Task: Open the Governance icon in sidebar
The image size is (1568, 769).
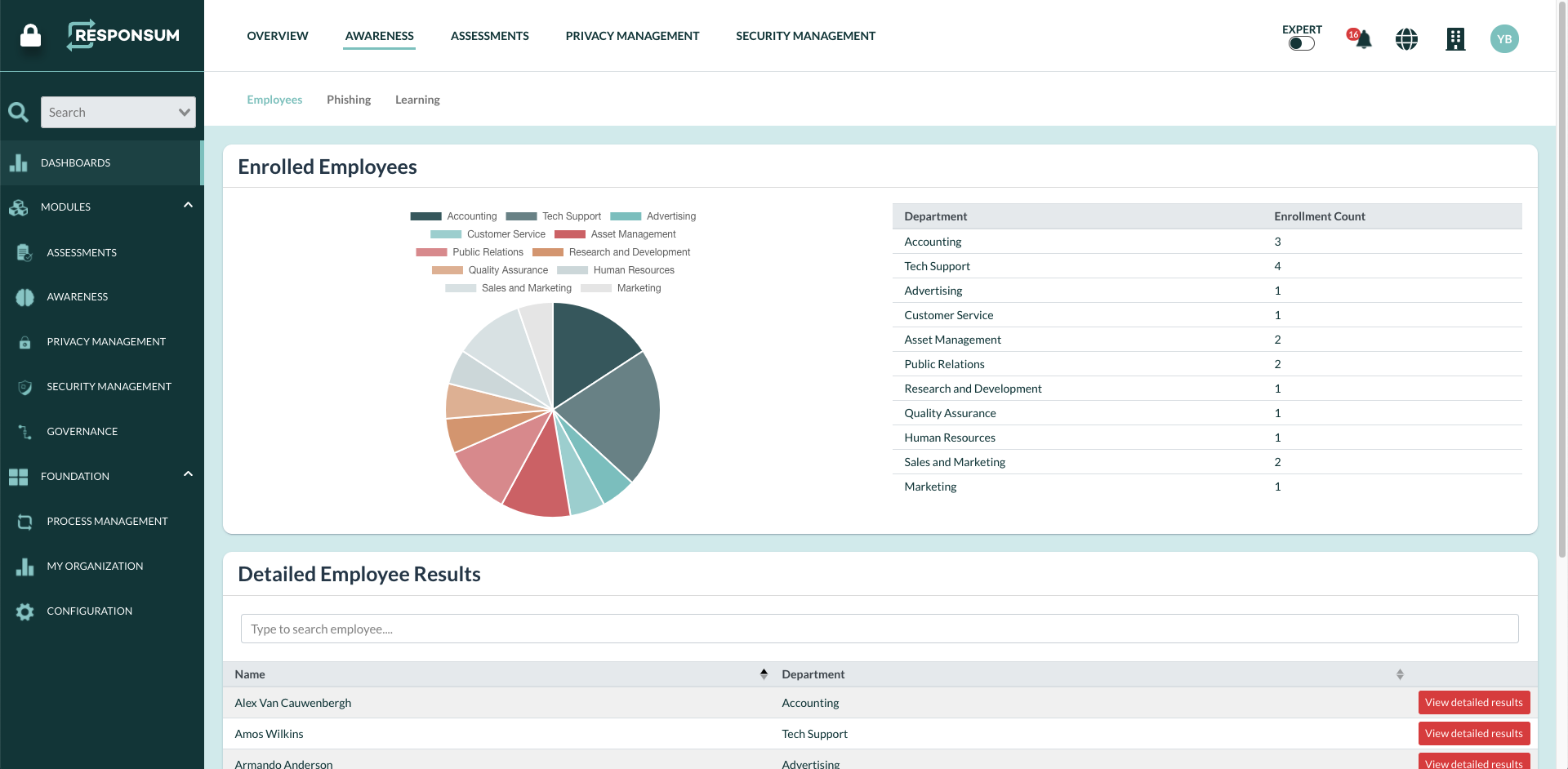Action: coord(24,431)
